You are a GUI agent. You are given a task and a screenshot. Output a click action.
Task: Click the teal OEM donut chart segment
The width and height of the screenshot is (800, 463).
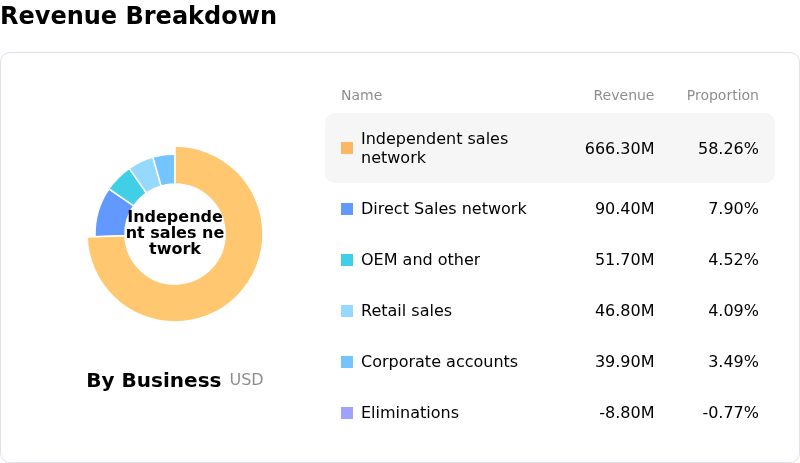tap(126, 186)
